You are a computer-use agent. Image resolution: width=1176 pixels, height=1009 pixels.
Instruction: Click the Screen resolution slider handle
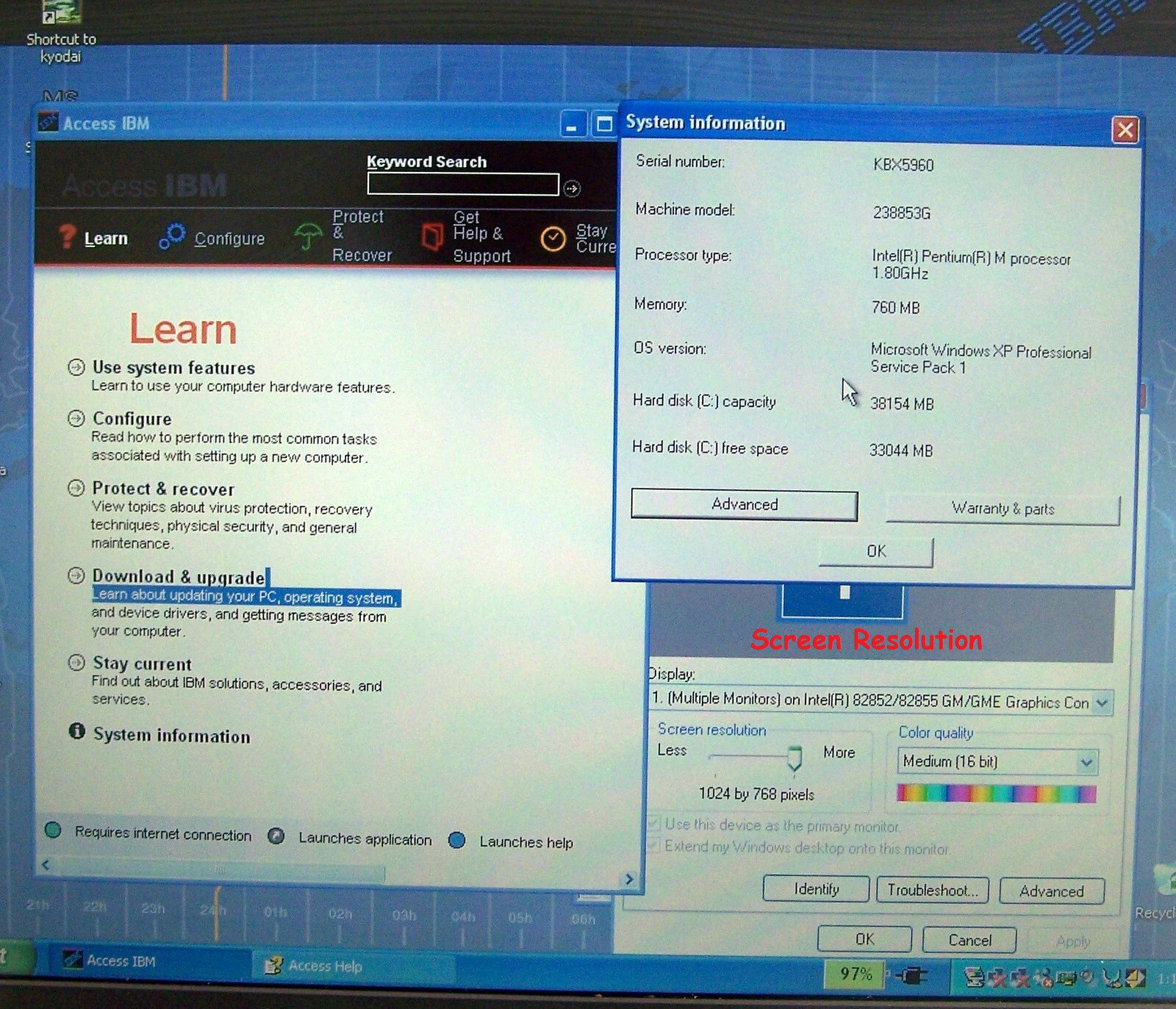click(795, 758)
